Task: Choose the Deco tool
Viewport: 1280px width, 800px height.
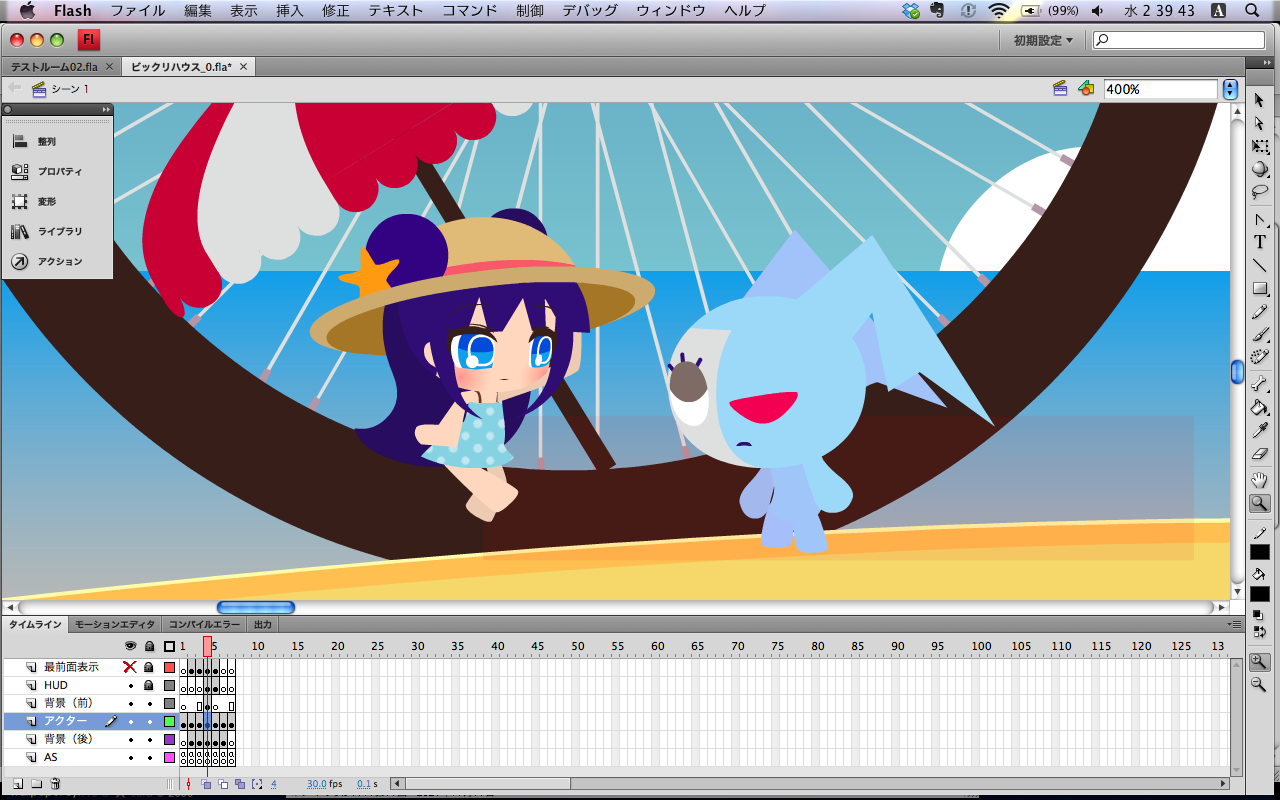Action: 1259,357
